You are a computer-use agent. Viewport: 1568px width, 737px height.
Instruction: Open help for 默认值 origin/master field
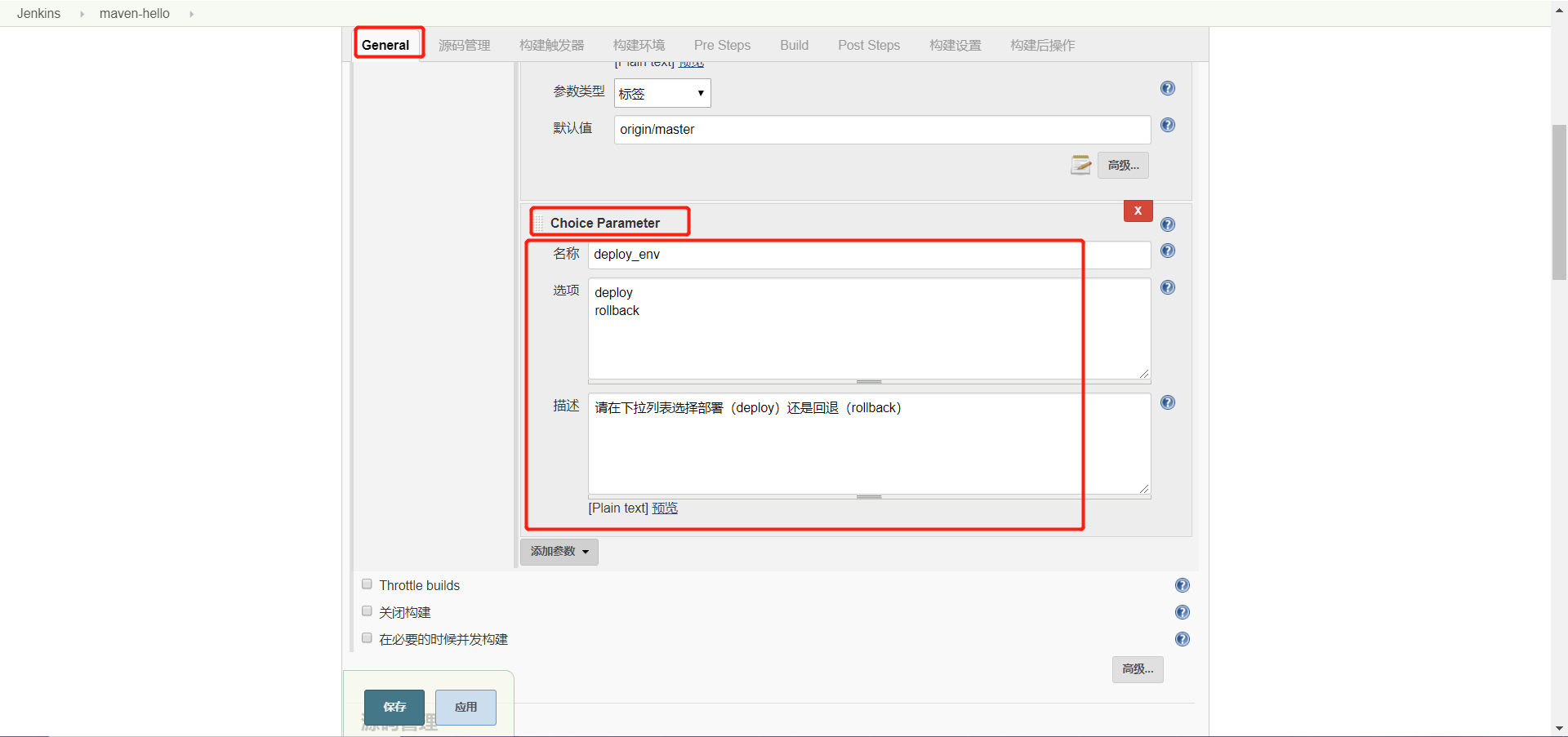(x=1168, y=125)
